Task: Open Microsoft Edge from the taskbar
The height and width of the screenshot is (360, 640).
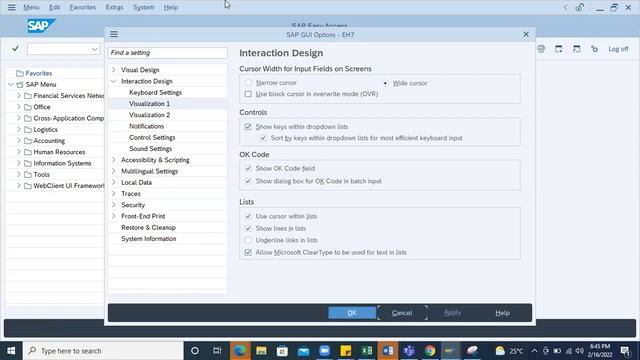Action: click(x=240, y=351)
